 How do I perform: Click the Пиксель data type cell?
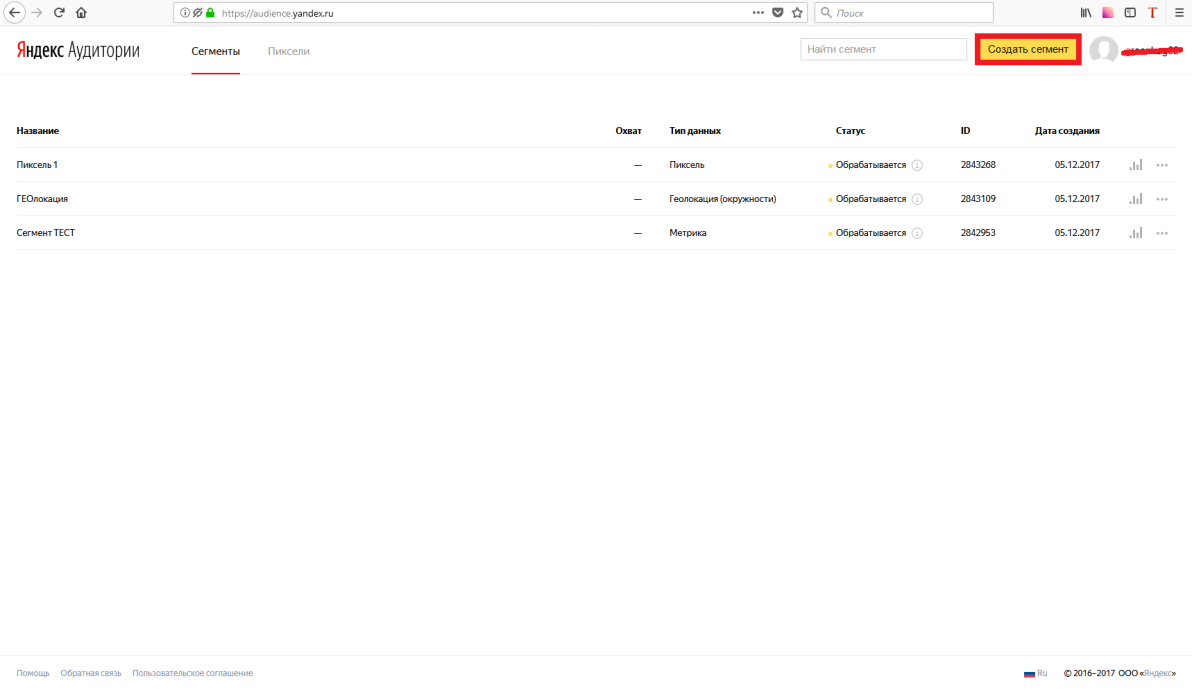coord(686,165)
